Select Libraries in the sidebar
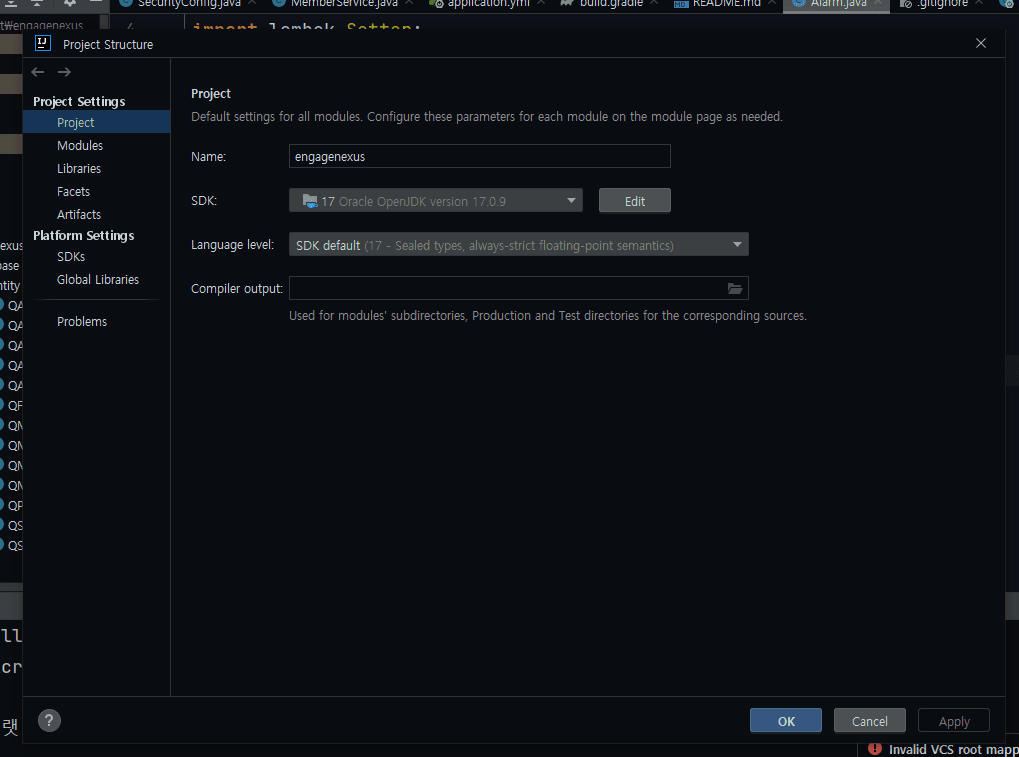The width and height of the screenshot is (1019, 757). pyautogui.click(x=79, y=169)
